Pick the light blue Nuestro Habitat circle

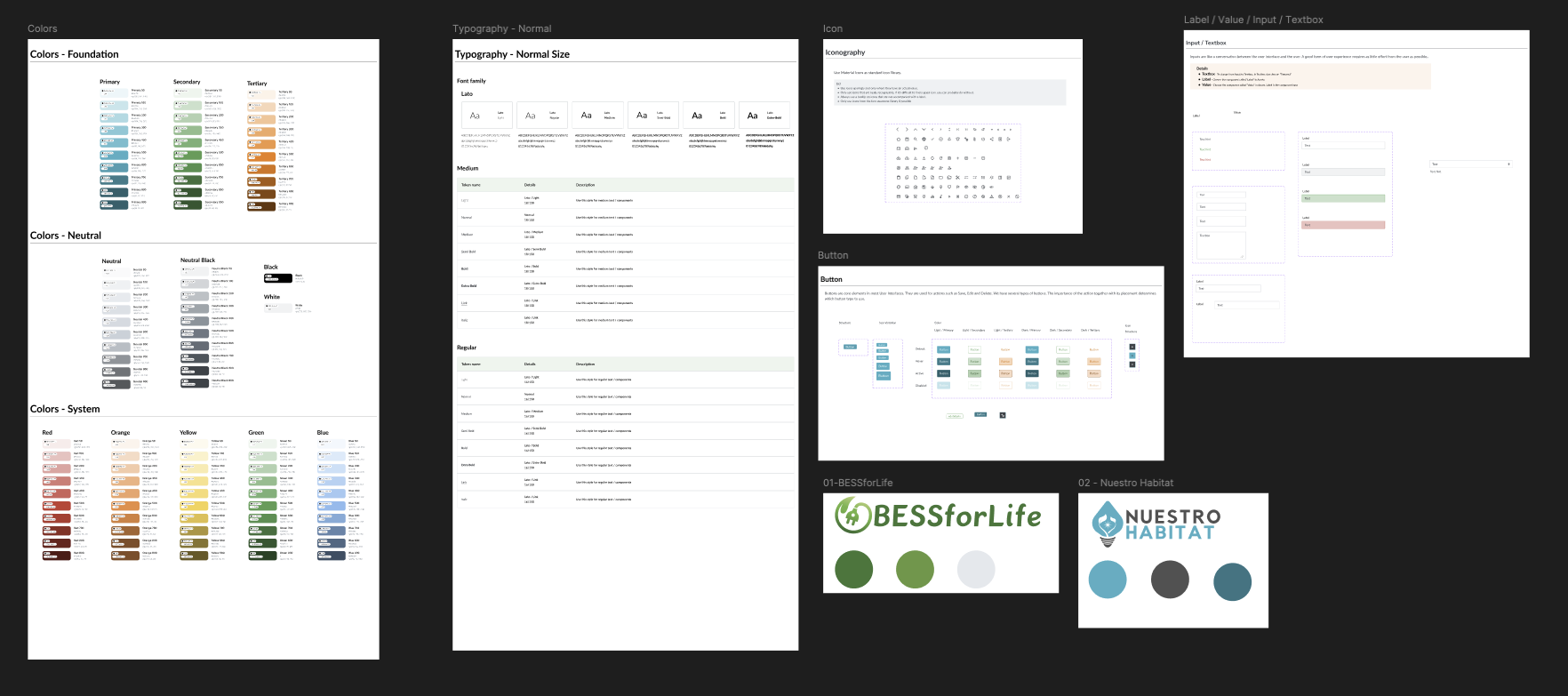1108,580
